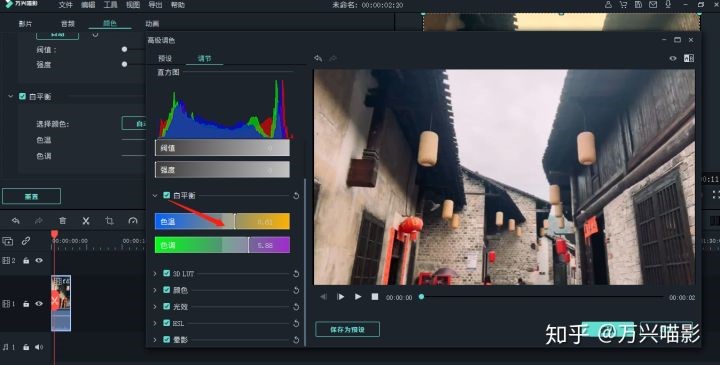Open the user account icon
Screen dimensions: 720x365
[x=608, y=5]
